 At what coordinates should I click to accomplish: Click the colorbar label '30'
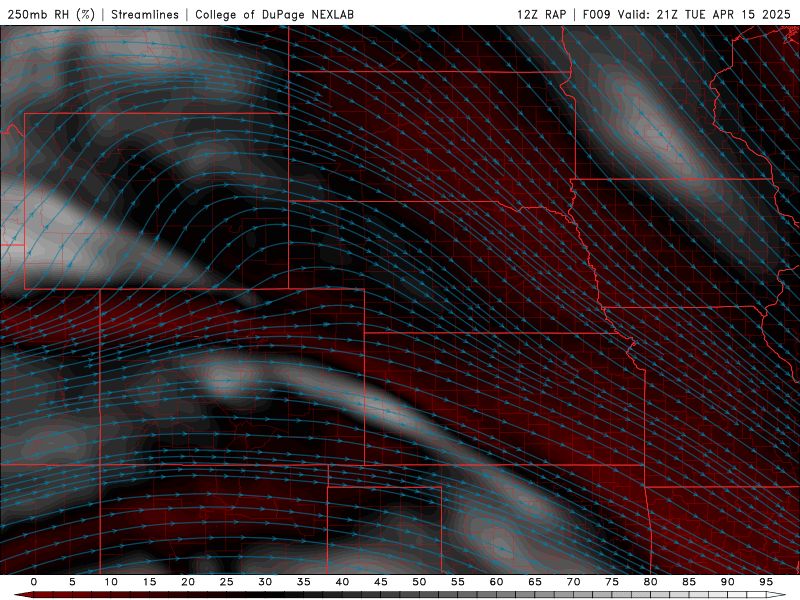pos(265,582)
